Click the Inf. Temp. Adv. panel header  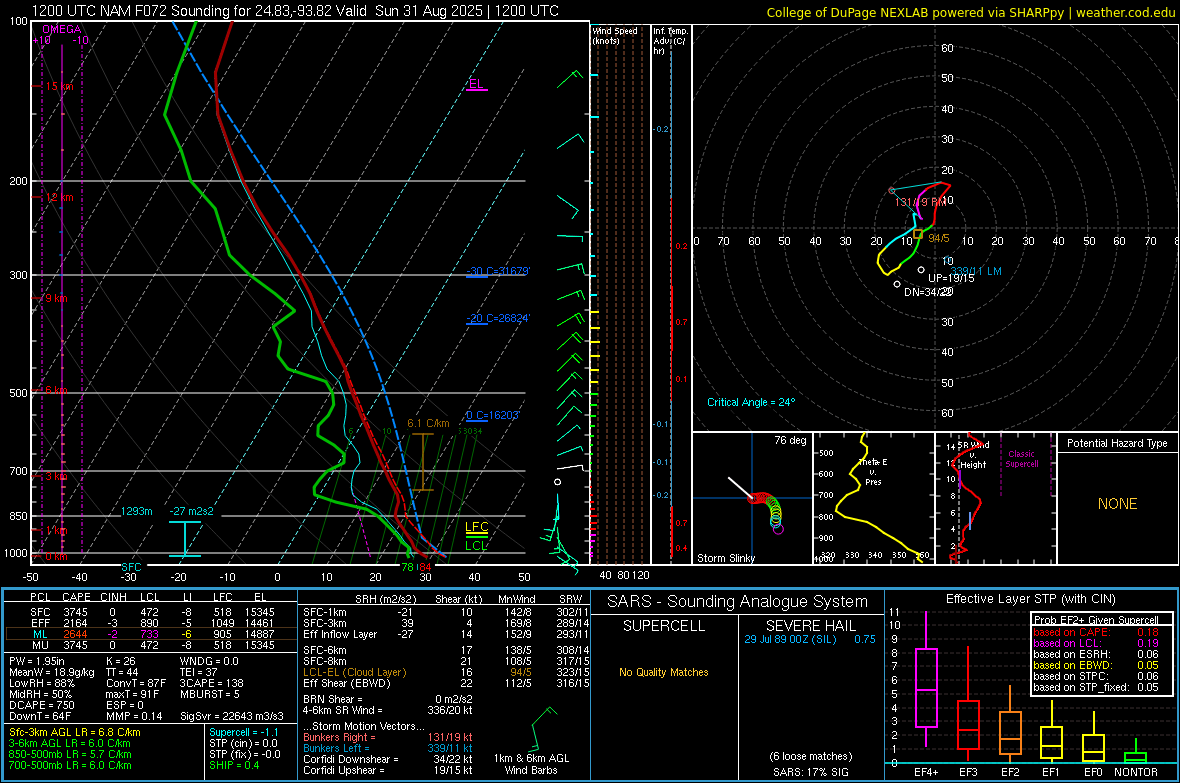point(671,41)
